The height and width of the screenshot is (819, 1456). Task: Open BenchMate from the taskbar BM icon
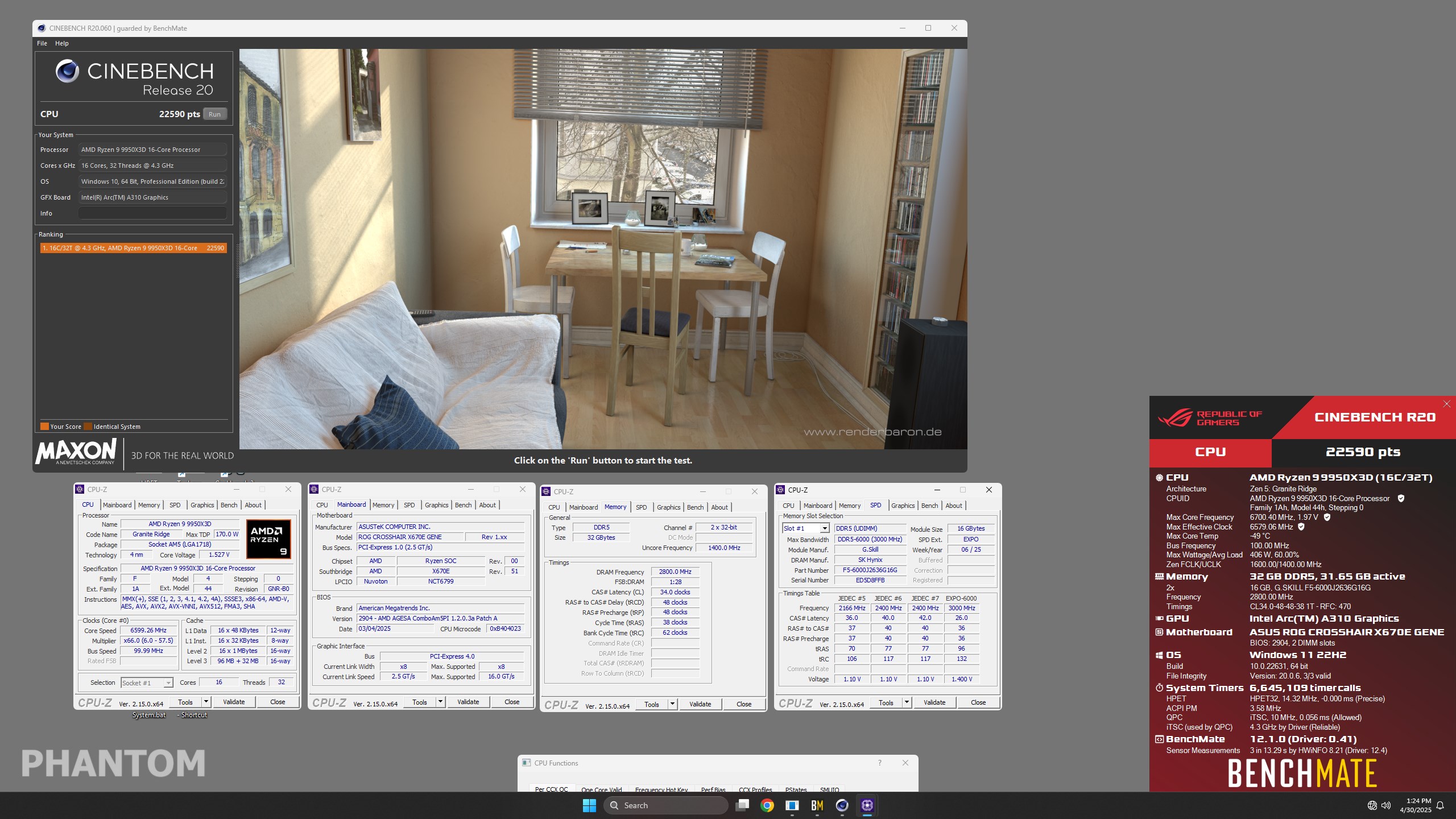[x=817, y=805]
